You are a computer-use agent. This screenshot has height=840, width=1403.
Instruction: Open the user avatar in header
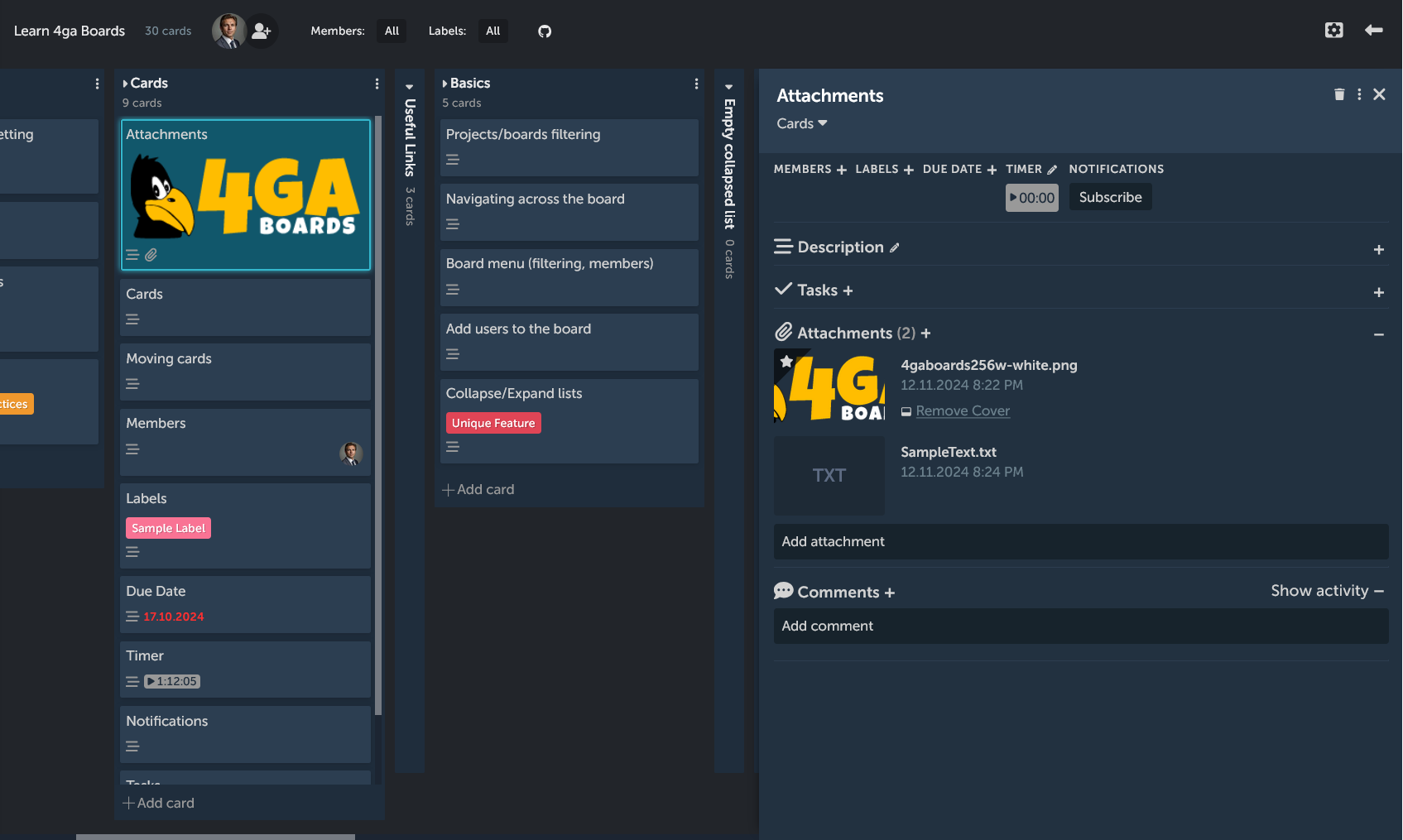[228, 31]
